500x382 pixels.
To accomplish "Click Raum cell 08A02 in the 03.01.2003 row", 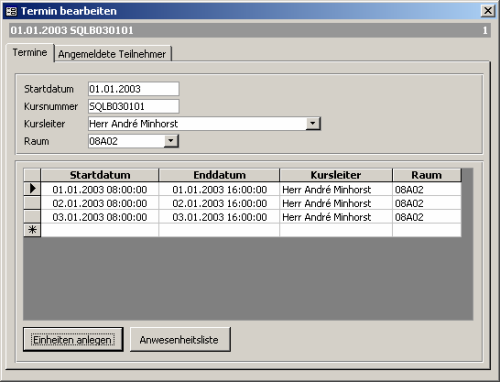I will (427, 217).
